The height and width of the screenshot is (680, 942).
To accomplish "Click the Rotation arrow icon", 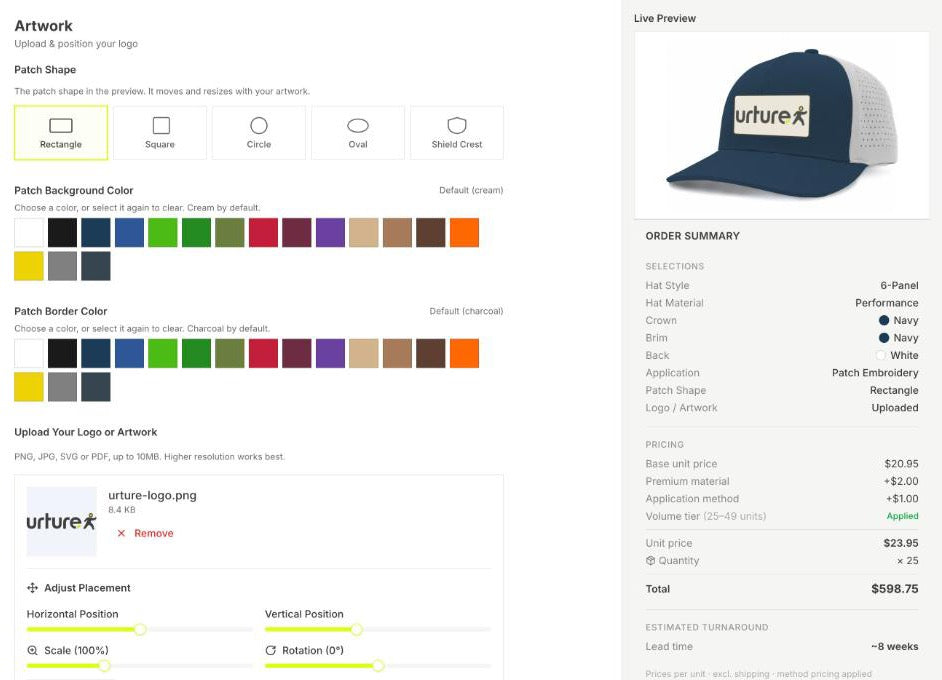I will (271, 651).
